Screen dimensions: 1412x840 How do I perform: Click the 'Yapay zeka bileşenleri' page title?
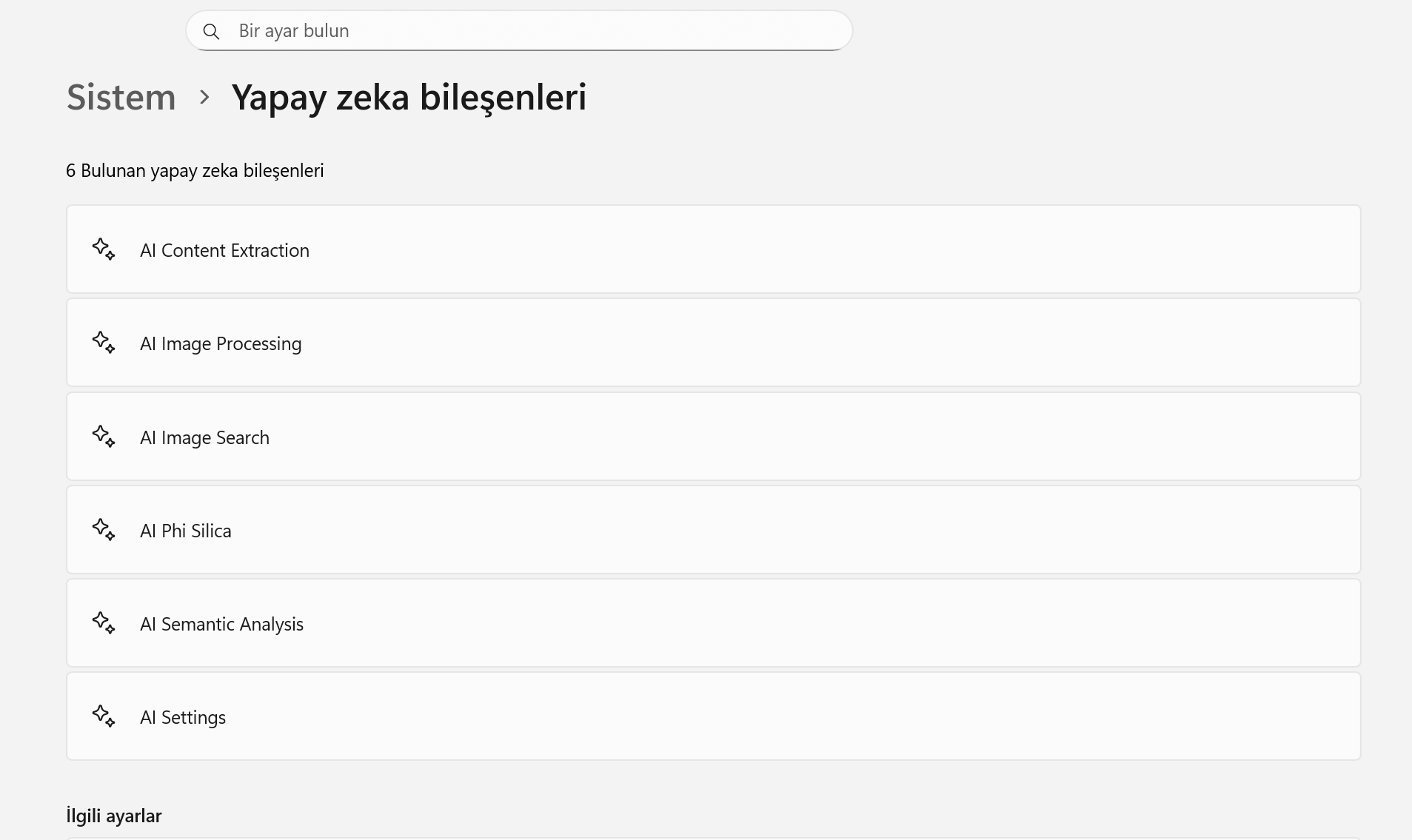point(409,97)
